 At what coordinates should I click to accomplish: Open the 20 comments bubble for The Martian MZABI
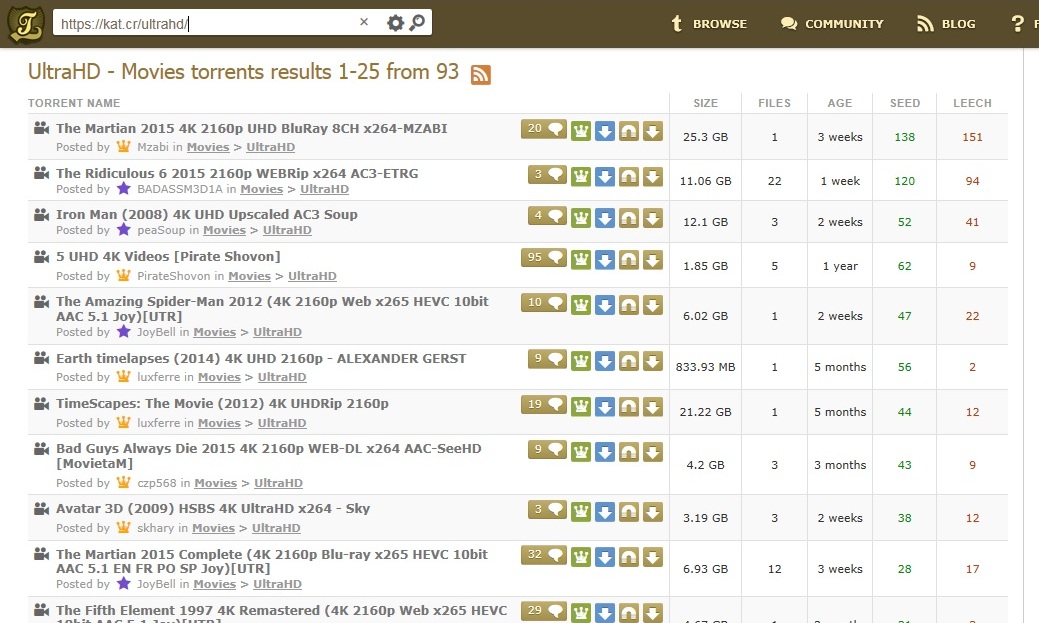click(x=544, y=129)
